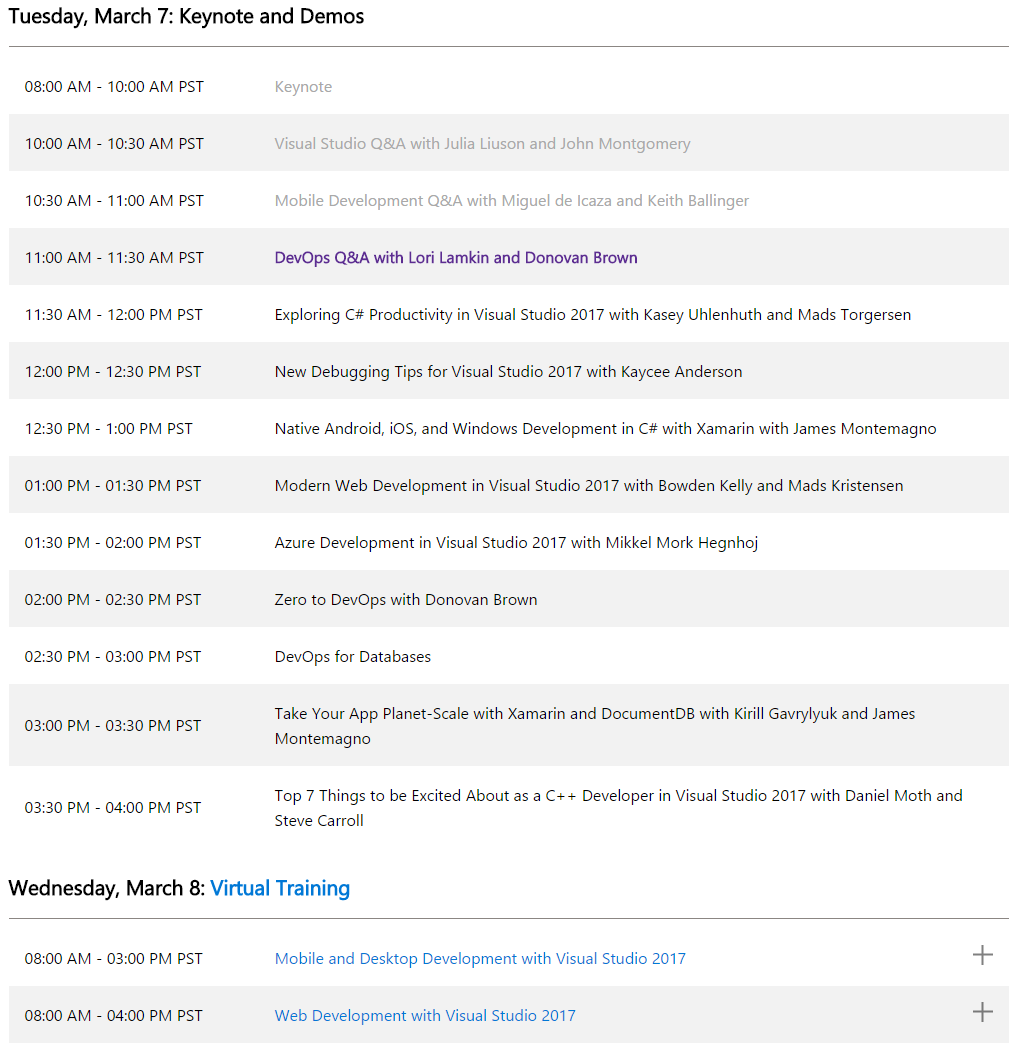The height and width of the screenshot is (1056, 1014).
Task: Select the Exploring C# Productivity session
Action: [592, 314]
